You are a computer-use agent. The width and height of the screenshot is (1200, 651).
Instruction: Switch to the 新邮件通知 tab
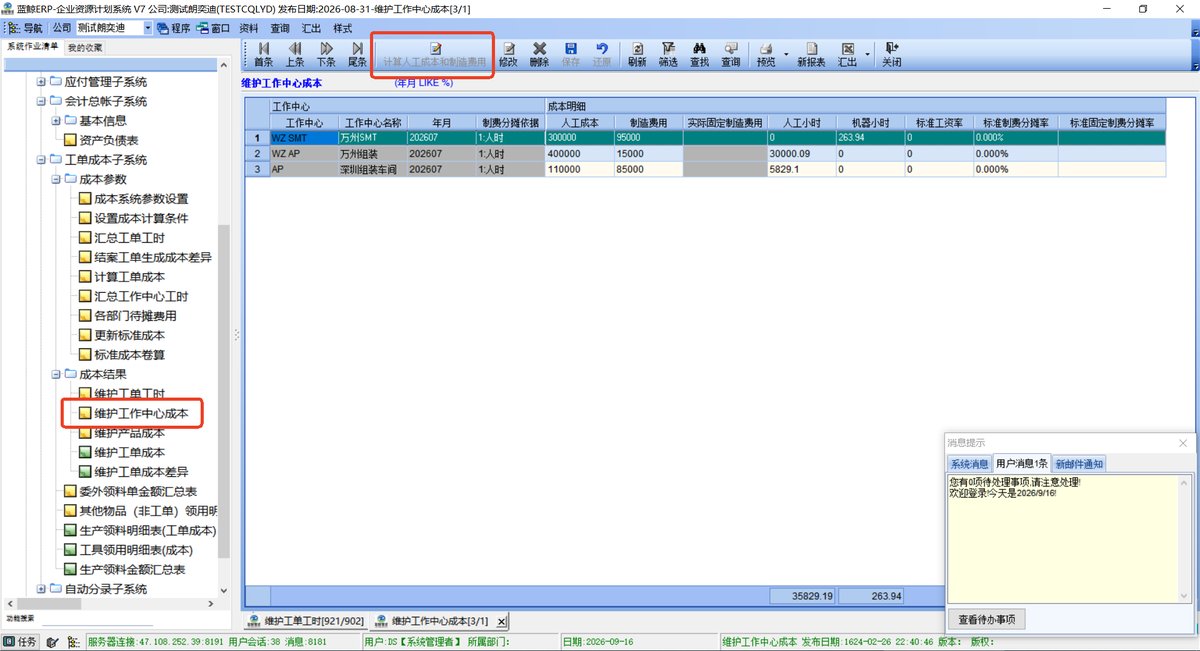[1079, 464]
